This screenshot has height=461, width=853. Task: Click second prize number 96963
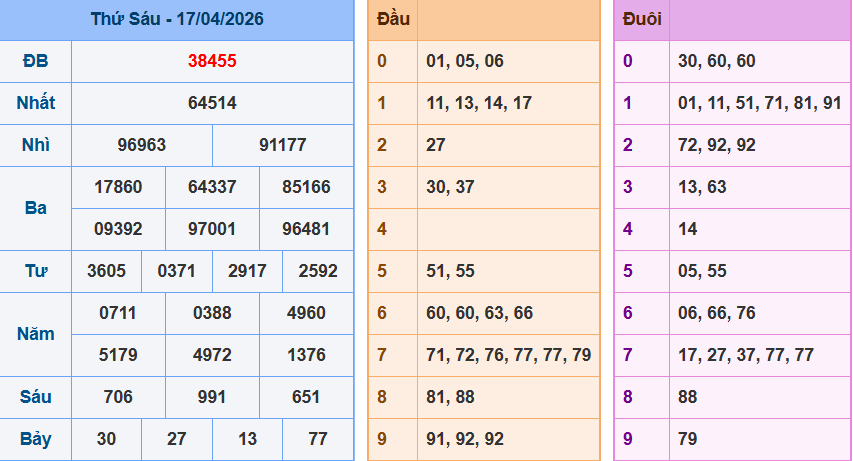142,145
